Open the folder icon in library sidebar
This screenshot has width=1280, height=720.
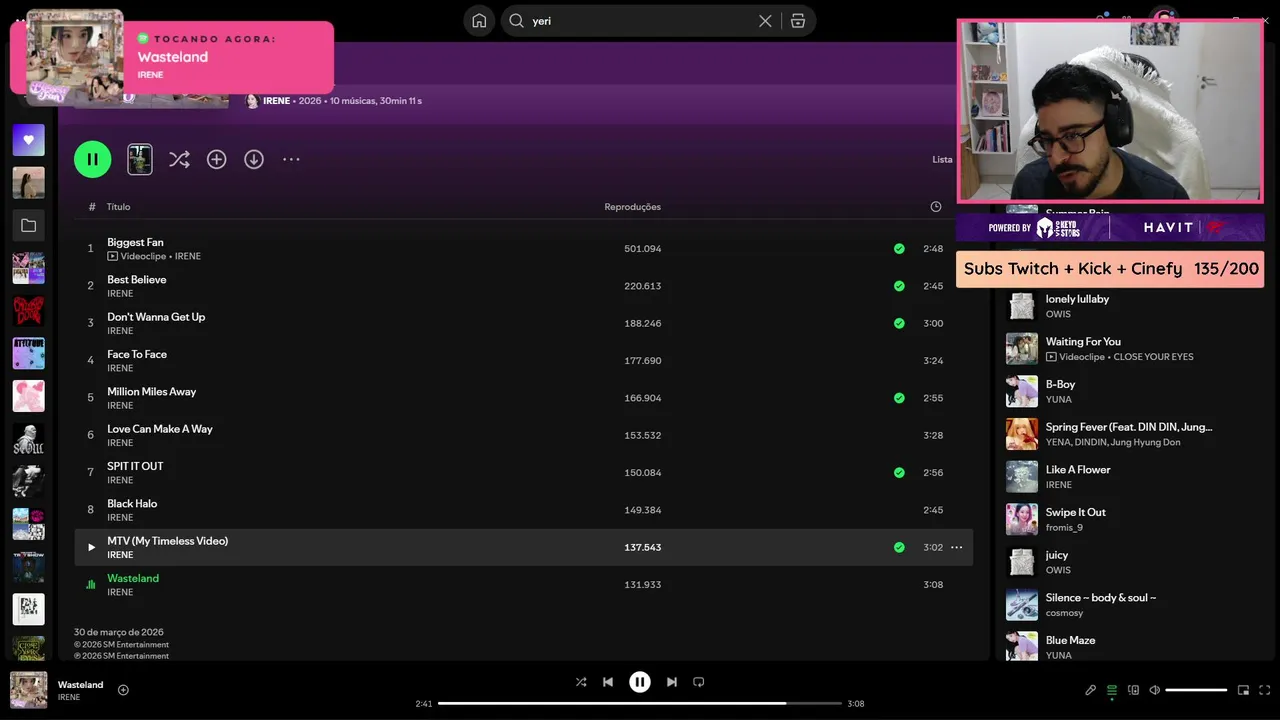coord(28,226)
